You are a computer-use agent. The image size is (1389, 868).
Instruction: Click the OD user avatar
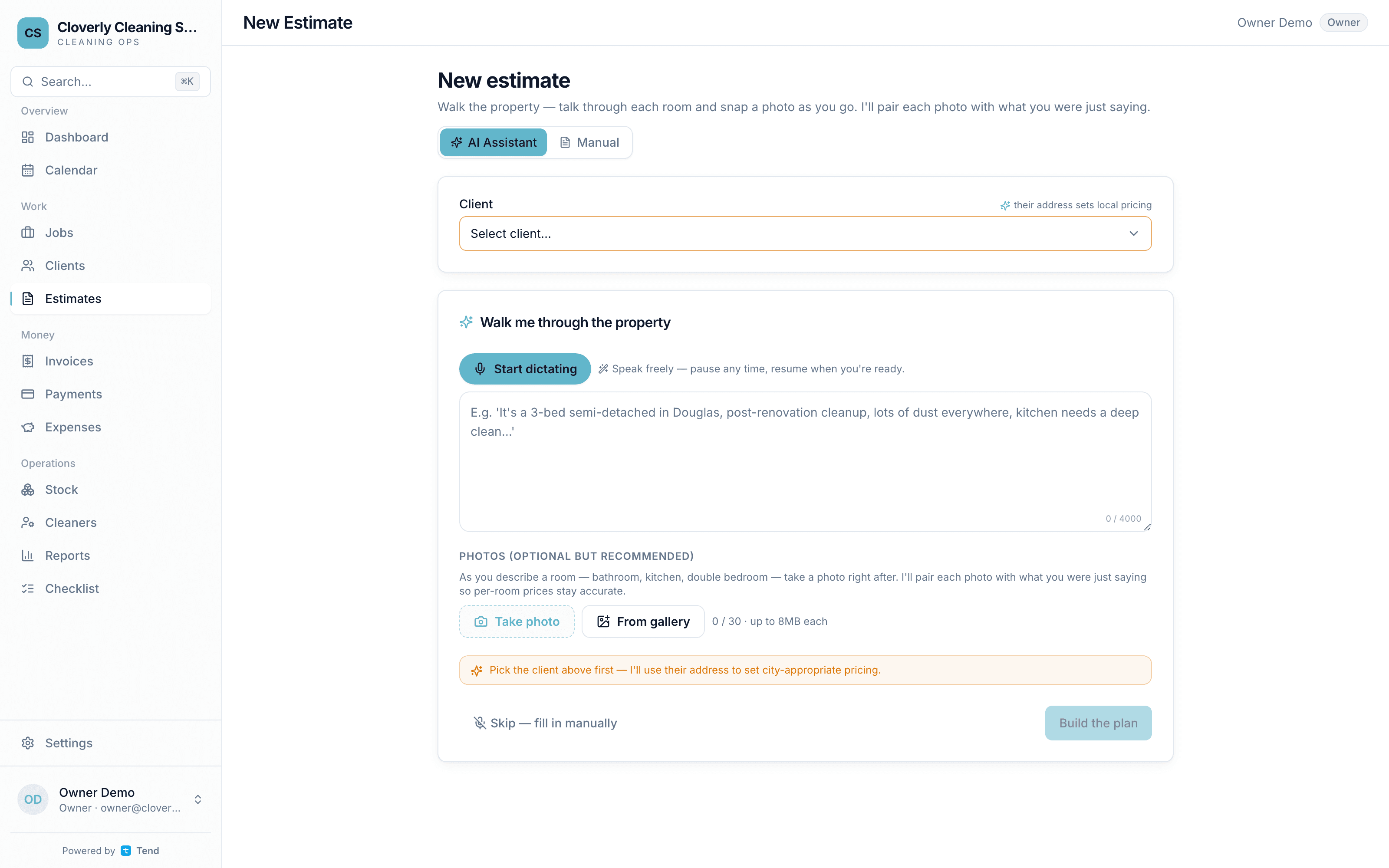click(x=33, y=799)
